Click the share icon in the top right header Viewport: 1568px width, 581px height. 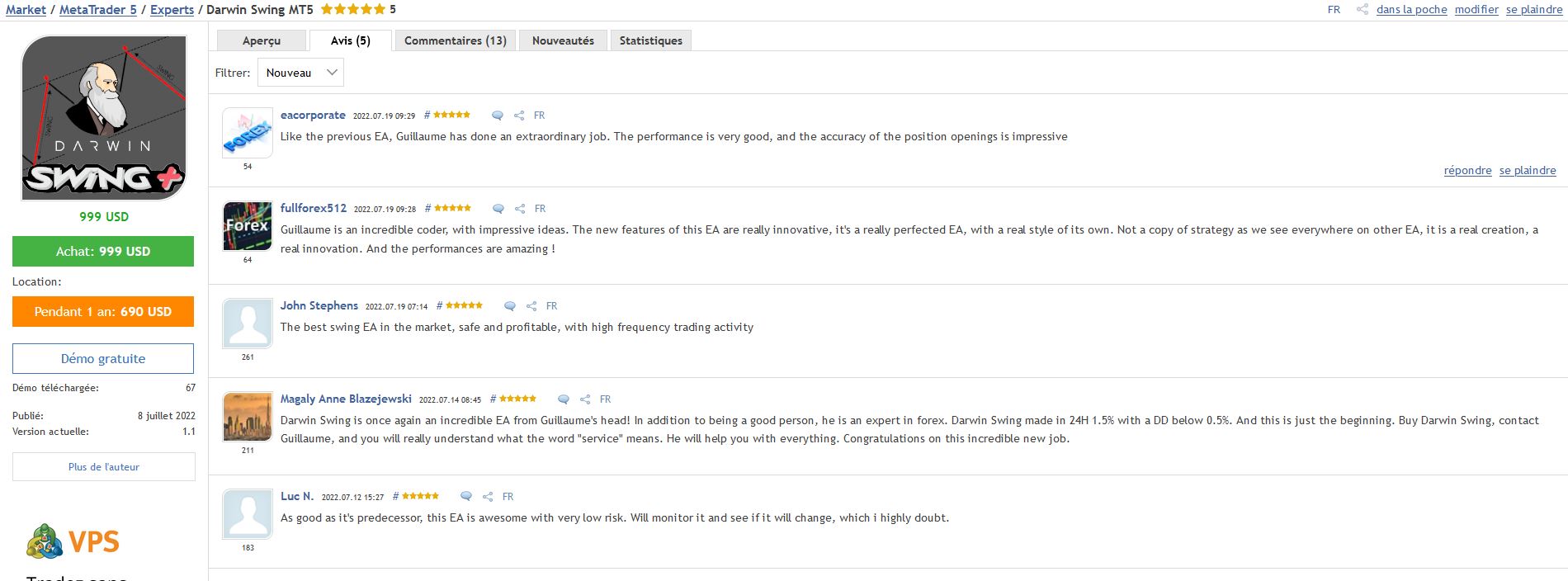pyautogui.click(x=1362, y=10)
